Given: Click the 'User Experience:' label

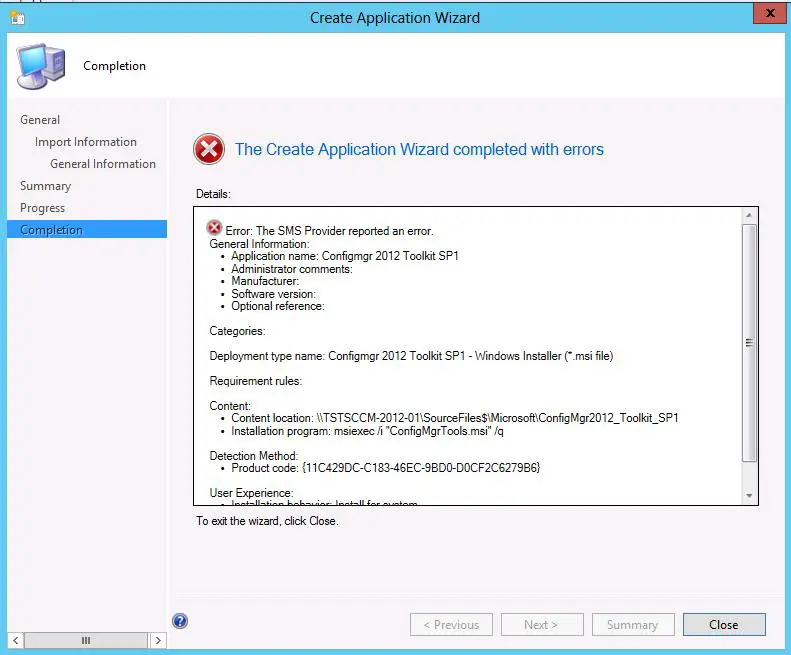Looking at the screenshot, I should [x=251, y=493].
